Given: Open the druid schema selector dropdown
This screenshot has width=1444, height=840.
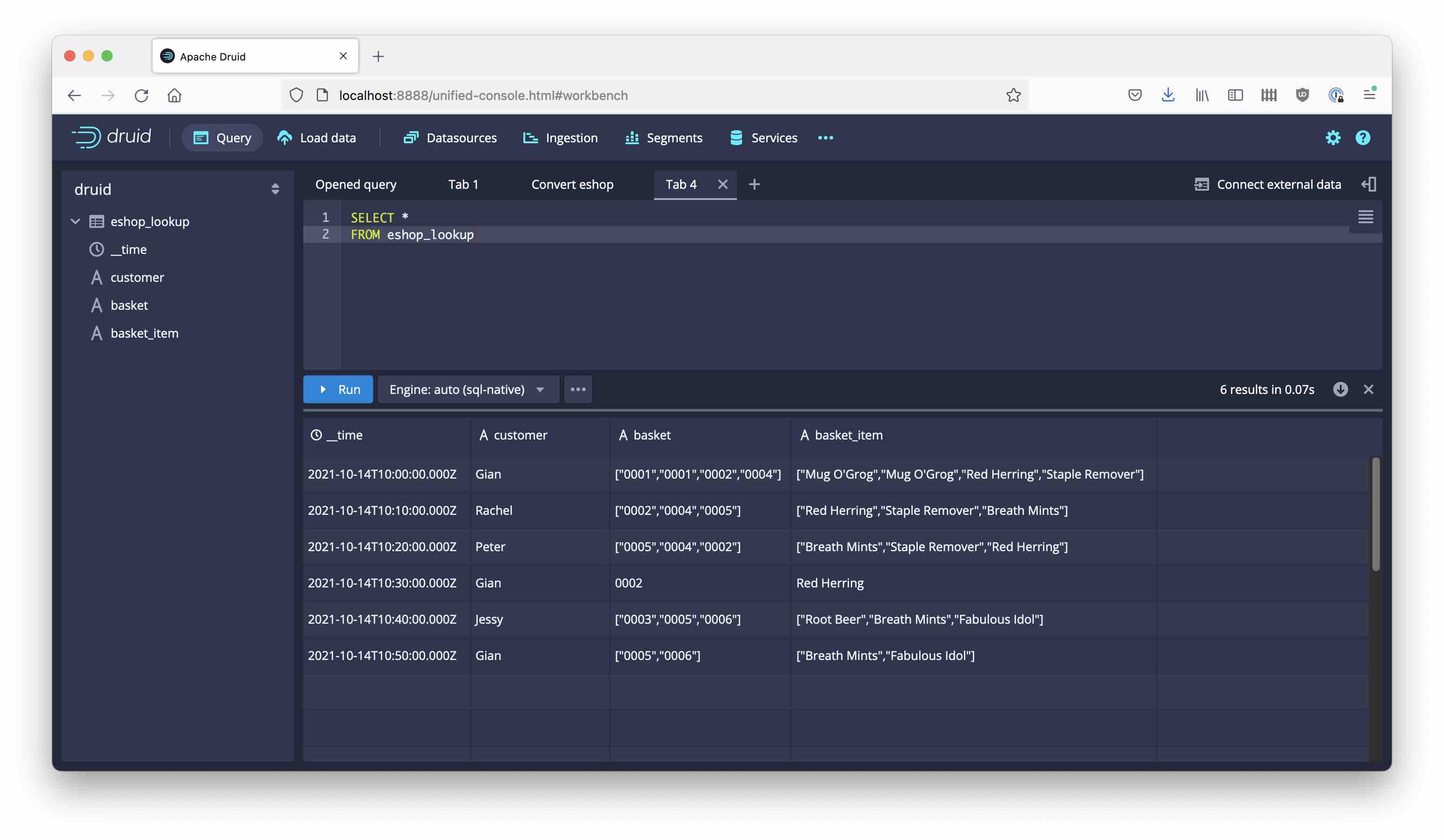Looking at the screenshot, I should coord(275,189).
